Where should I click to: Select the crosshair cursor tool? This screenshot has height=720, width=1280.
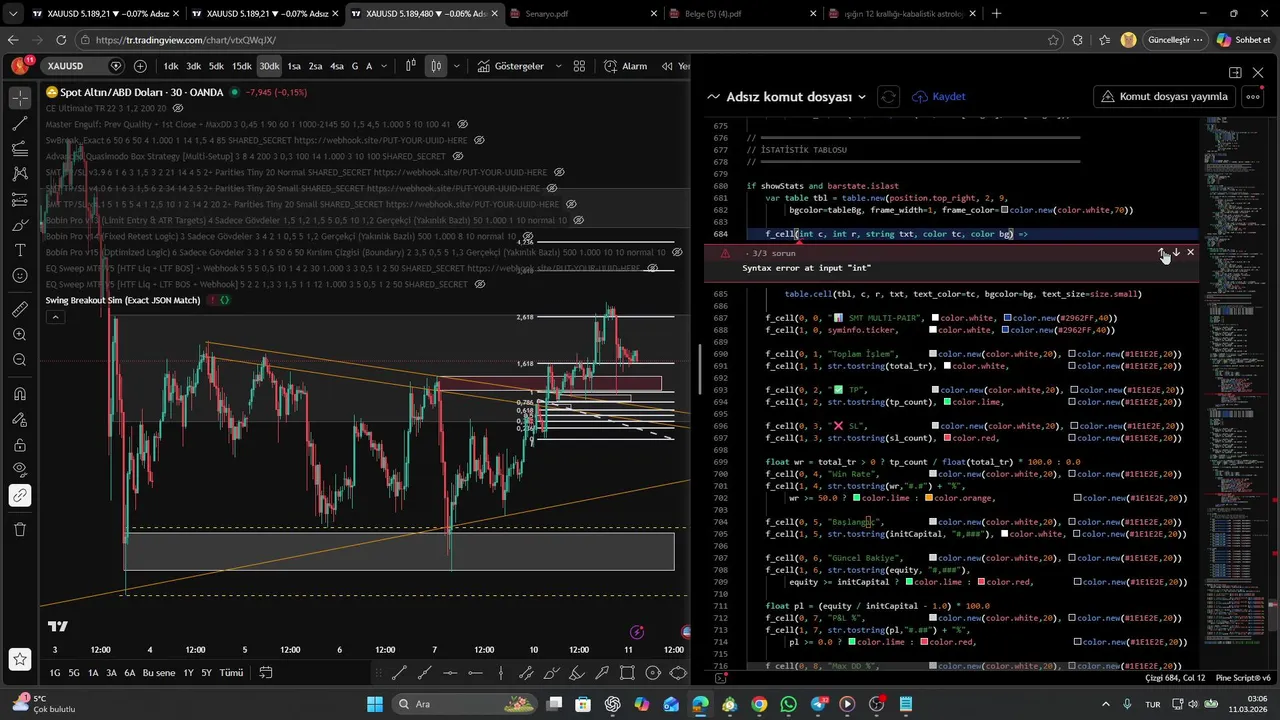coord(20,98)
